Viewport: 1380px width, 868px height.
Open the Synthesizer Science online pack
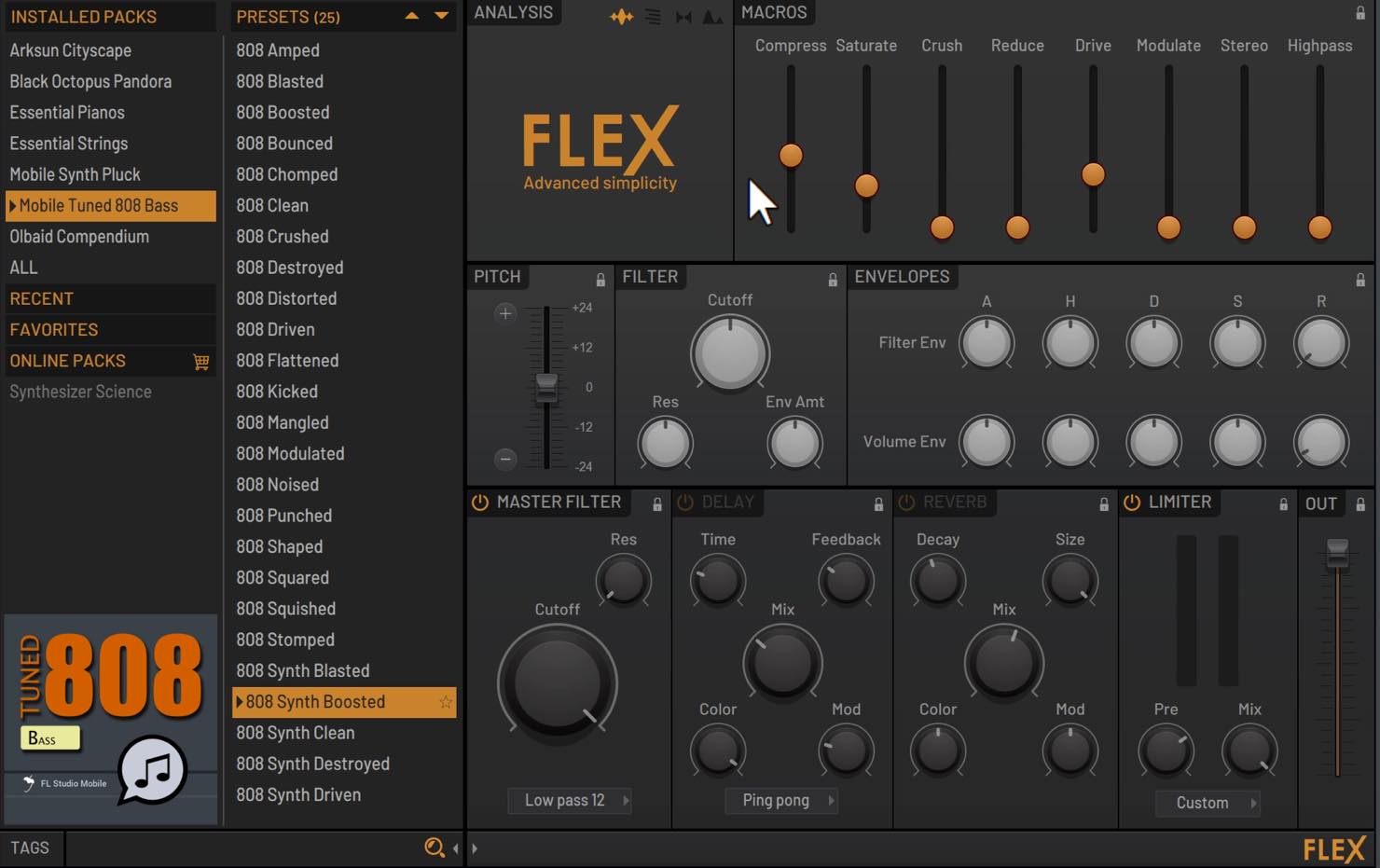tap(110, 392)
